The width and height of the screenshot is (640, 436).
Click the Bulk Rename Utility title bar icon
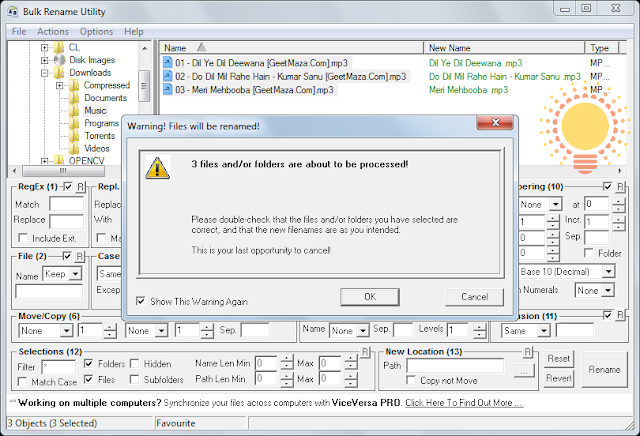[13, 11]
